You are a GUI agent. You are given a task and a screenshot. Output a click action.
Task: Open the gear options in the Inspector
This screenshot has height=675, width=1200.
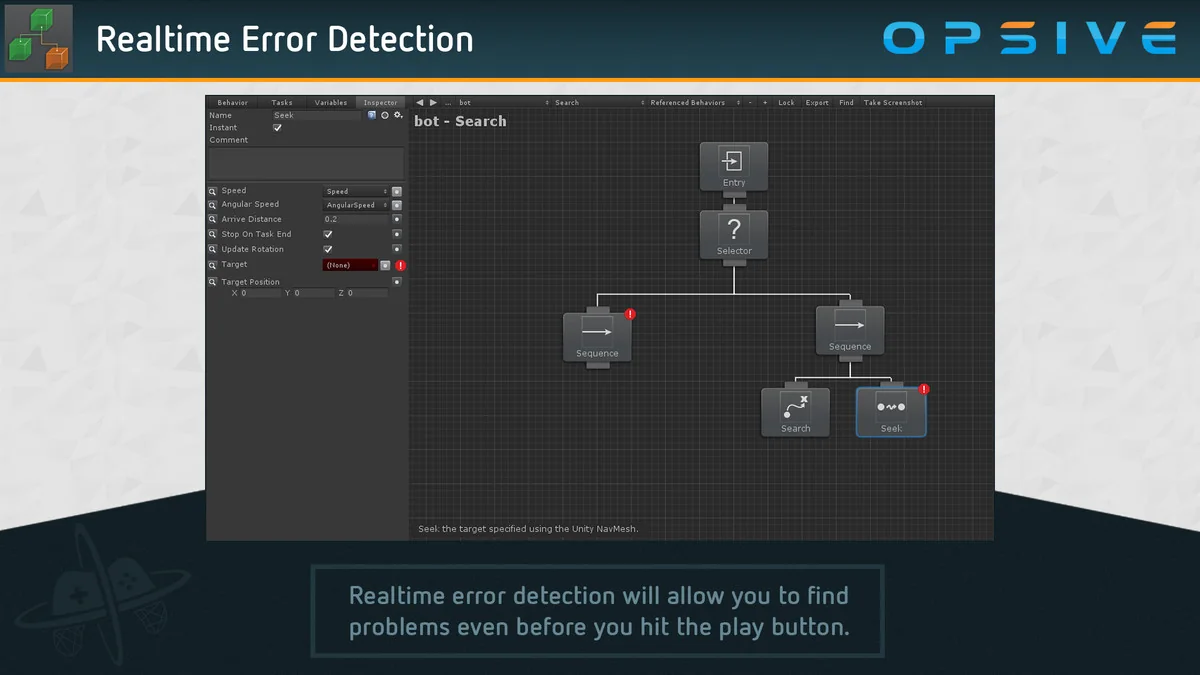(398, 115)
